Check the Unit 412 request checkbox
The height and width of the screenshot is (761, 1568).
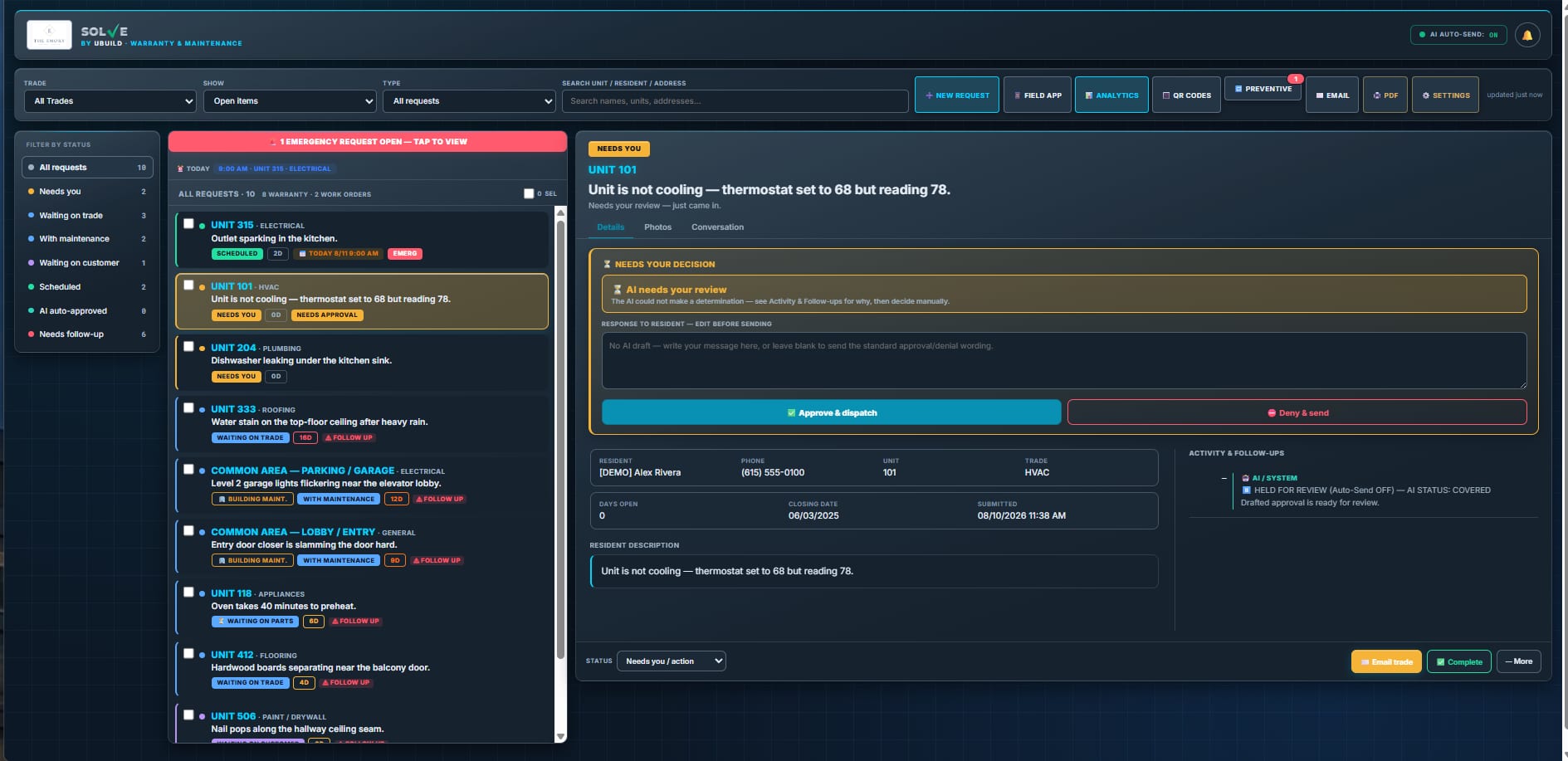[188, 653]
